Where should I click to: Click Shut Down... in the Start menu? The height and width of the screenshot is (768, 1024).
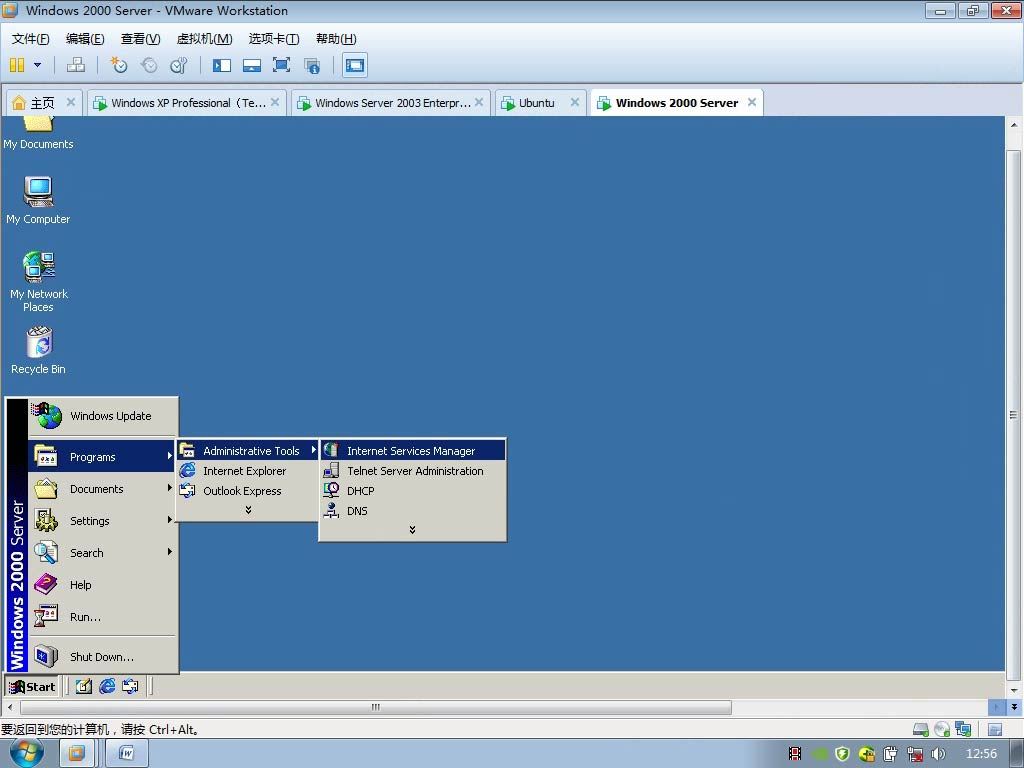pyautogui.click(x=102, y=656)
